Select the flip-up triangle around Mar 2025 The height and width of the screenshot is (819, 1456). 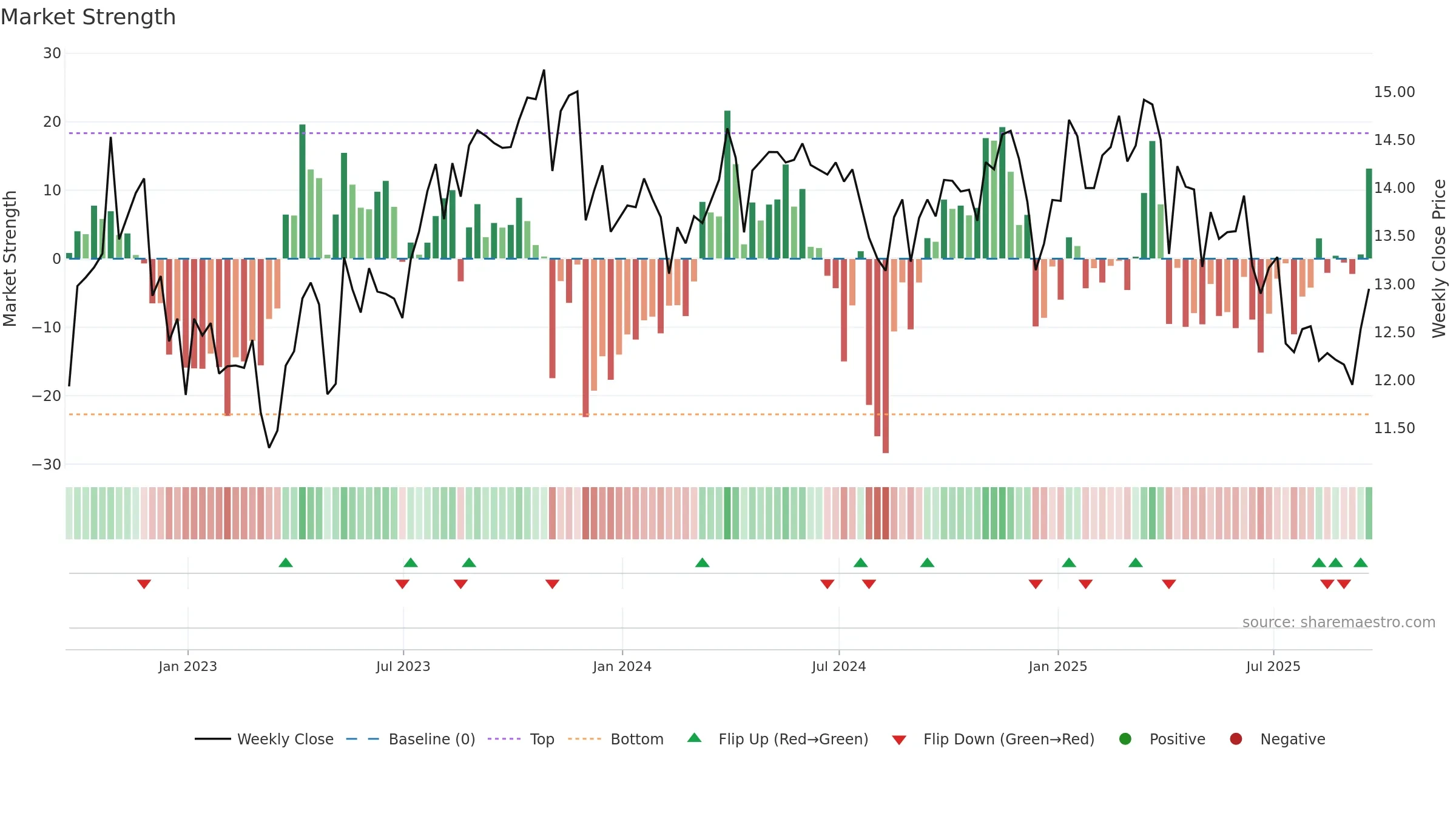[x=1136, y=562]
